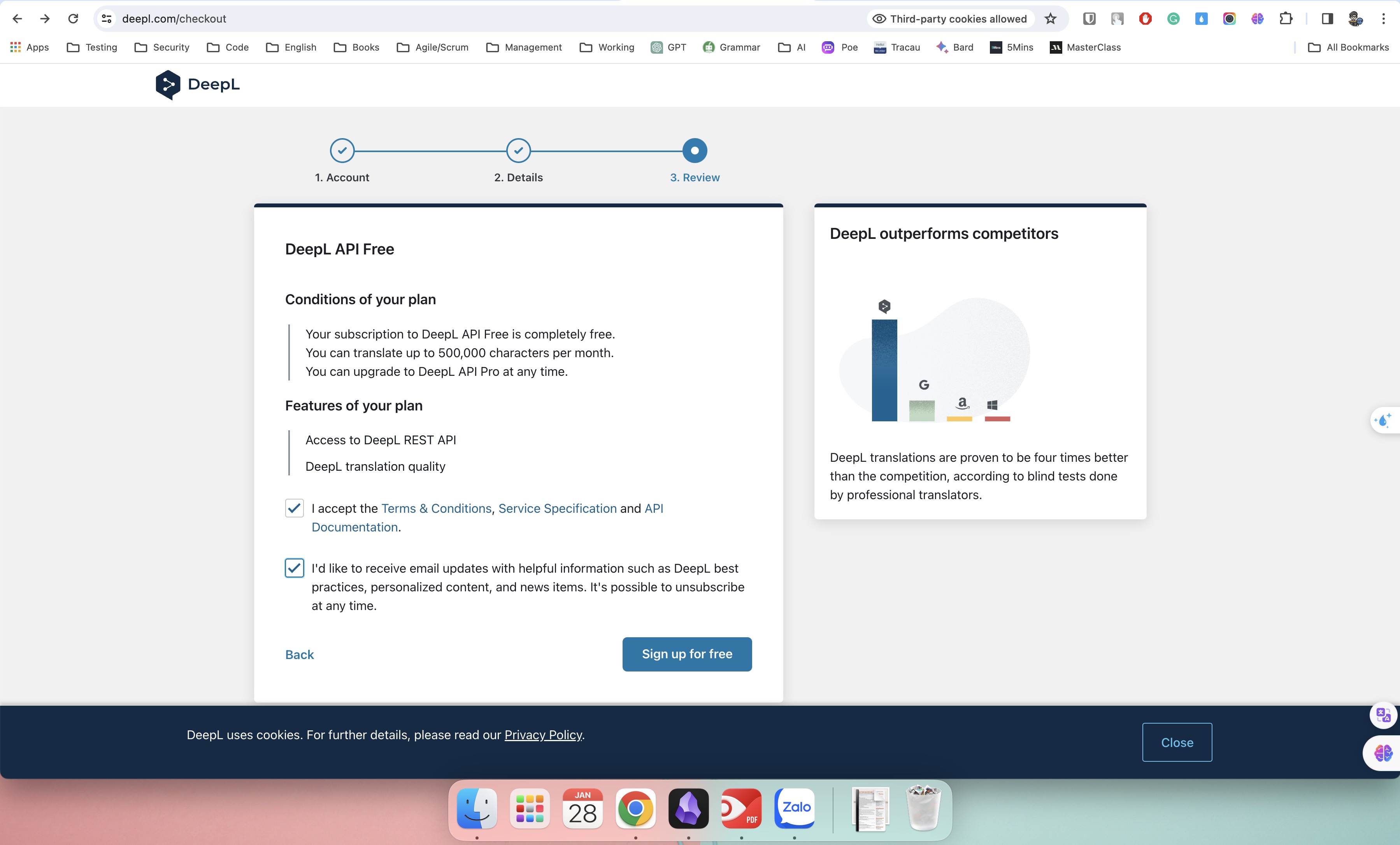Open All Bookmarks folder
The width and height of the screenshot is (1400, 845).
pyautogui.click(x=1348, y=47)
